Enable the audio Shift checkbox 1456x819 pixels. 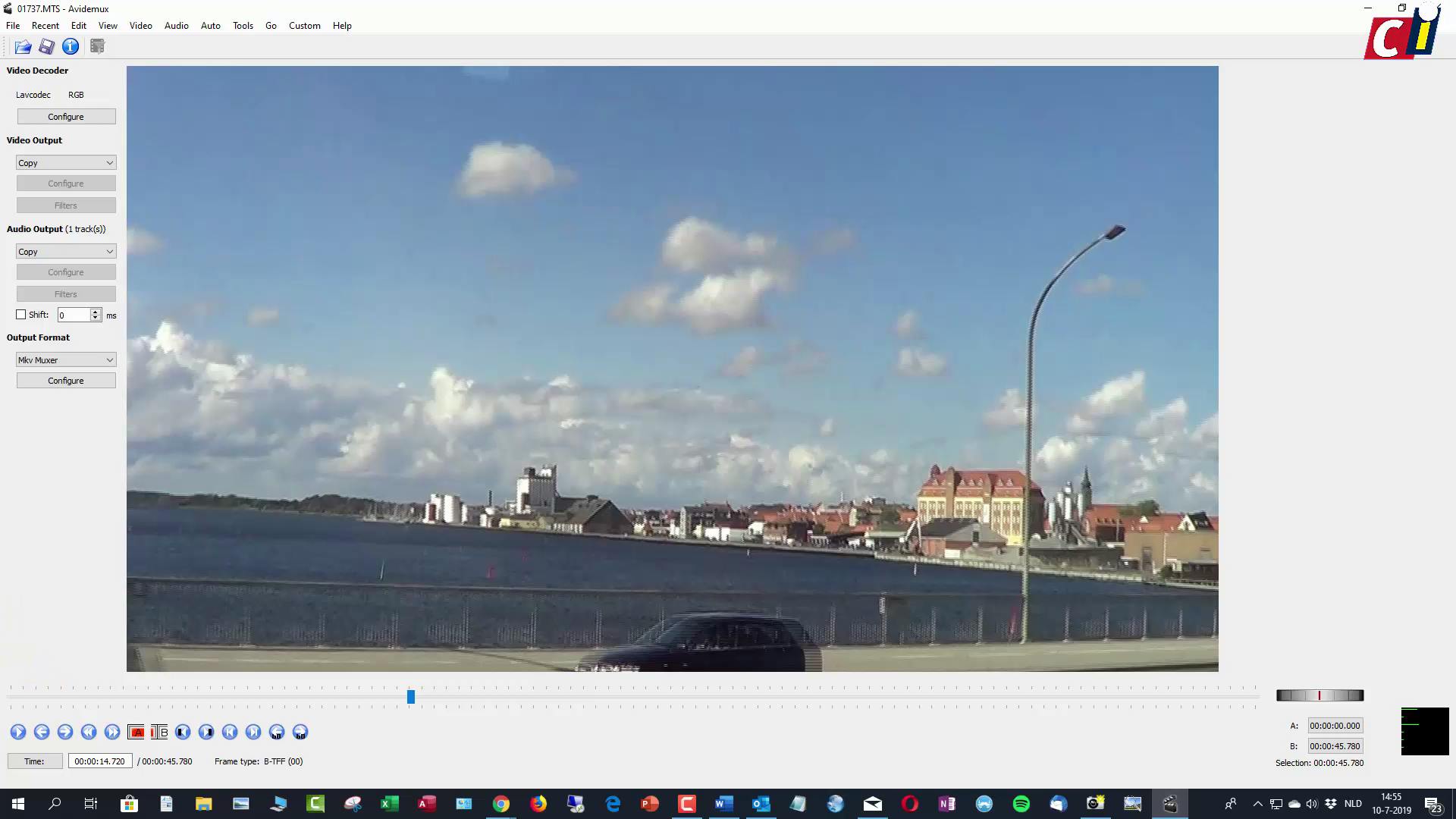pyautogui.click(x=21, y=315)
